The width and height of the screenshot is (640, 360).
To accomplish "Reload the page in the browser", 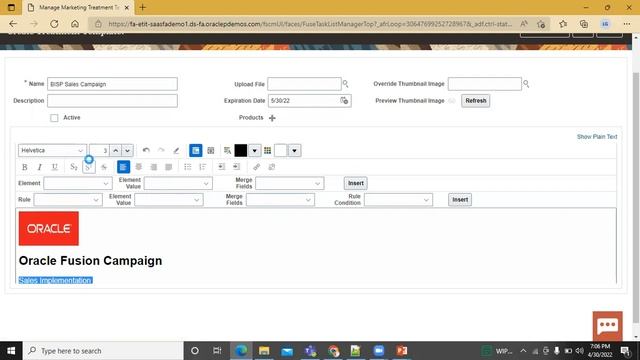I will tap(54, 24).
